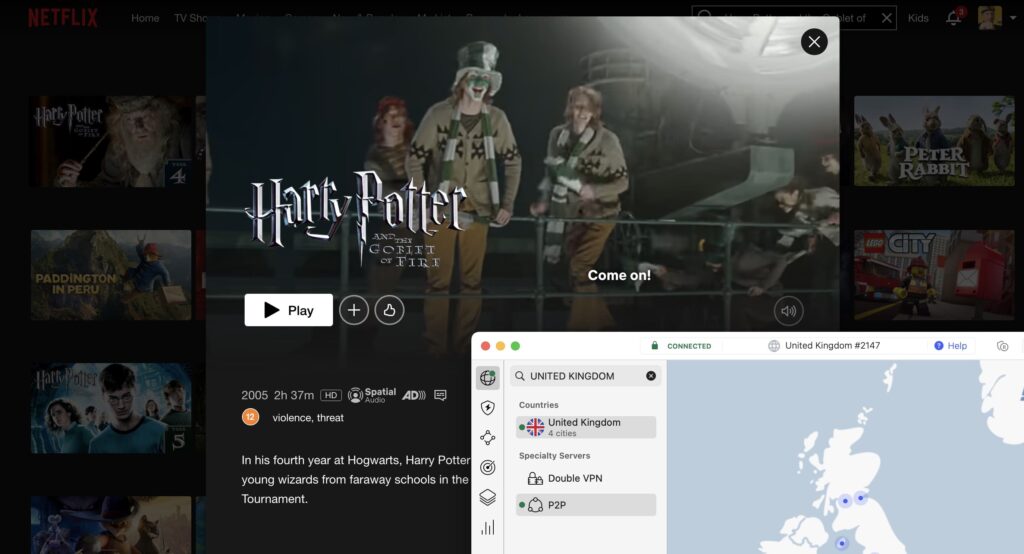Click the HD quality badge

(x=331, y=395)
